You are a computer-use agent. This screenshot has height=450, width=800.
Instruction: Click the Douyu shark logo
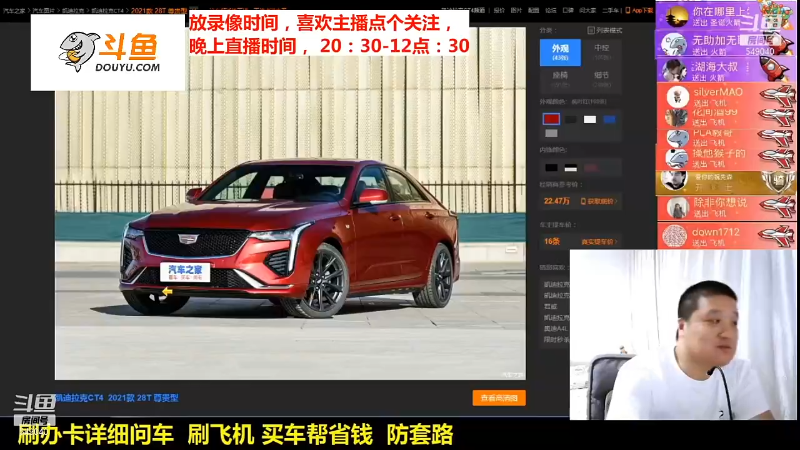[80, 52]
